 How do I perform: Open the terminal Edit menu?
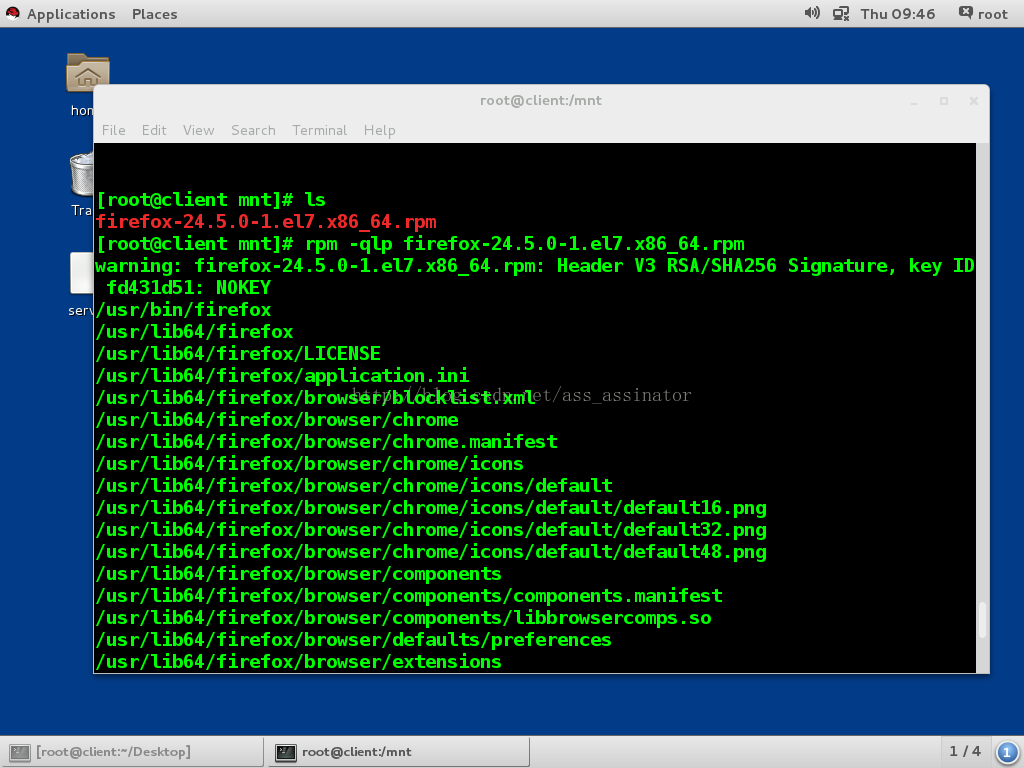click(x=154, y=130)
